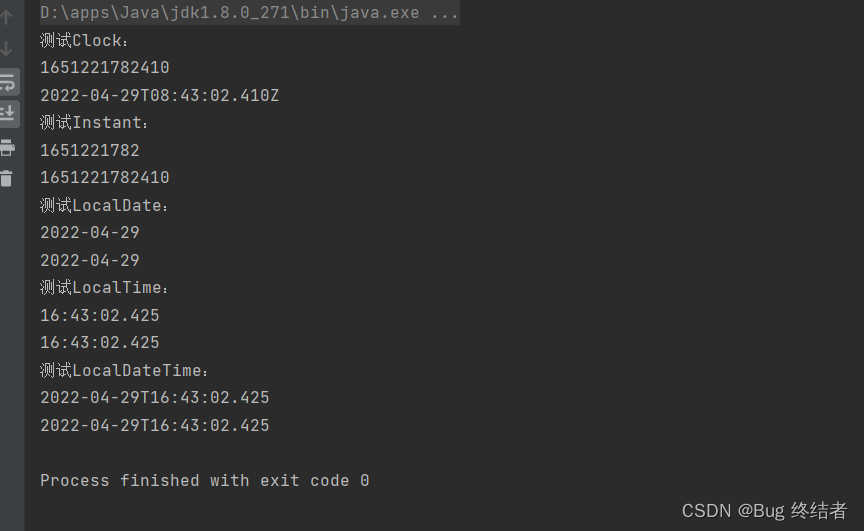Click the 测试LocalDate: output line
This screenshot has height=531, width=864.
(105, 206)
